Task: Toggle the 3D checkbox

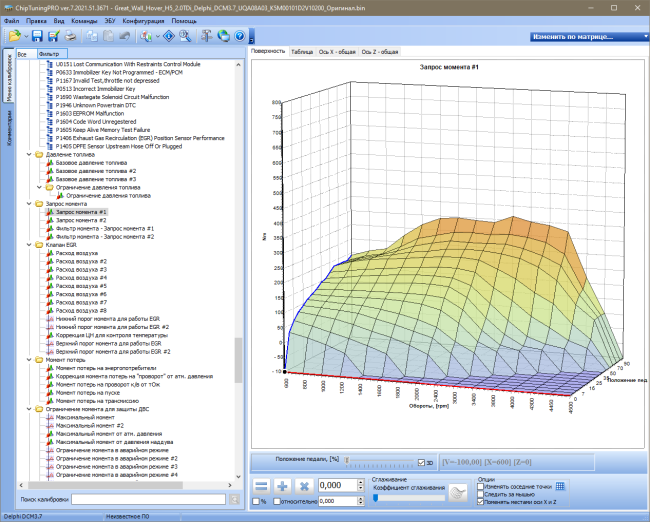Action: 421,463
